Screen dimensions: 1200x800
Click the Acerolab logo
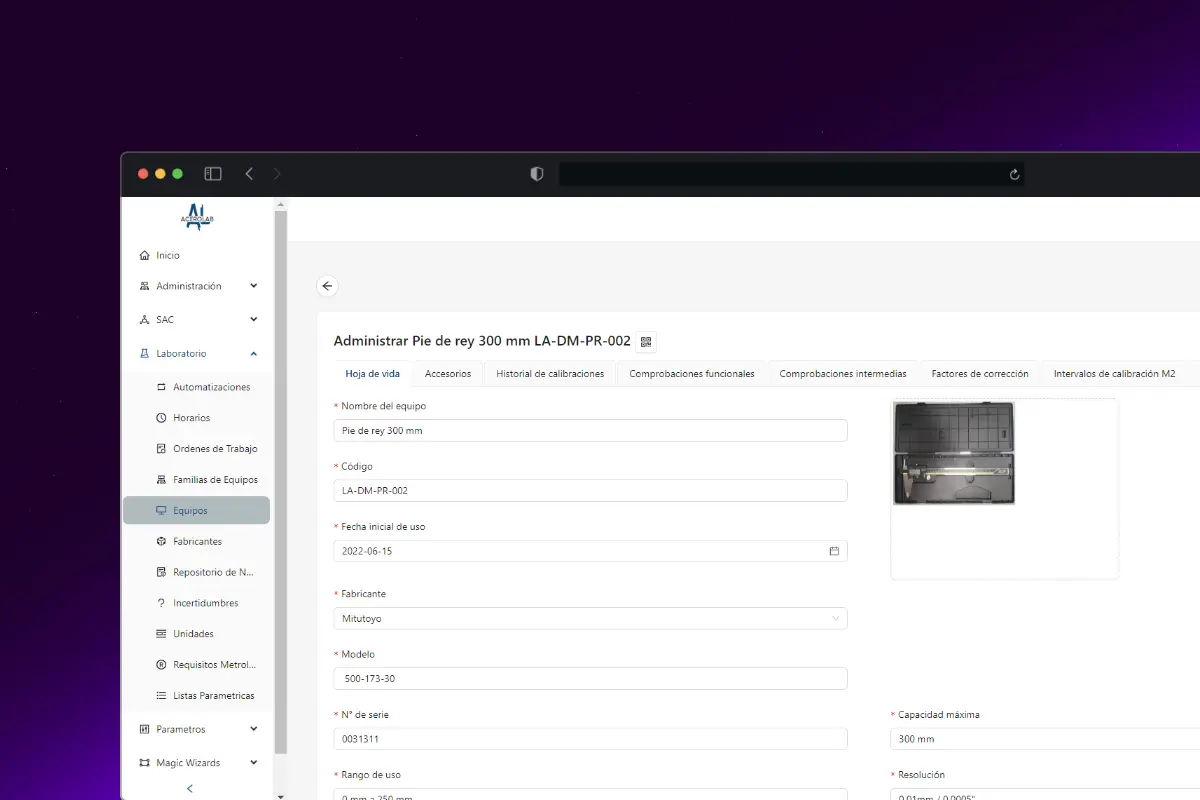point(197,217)
